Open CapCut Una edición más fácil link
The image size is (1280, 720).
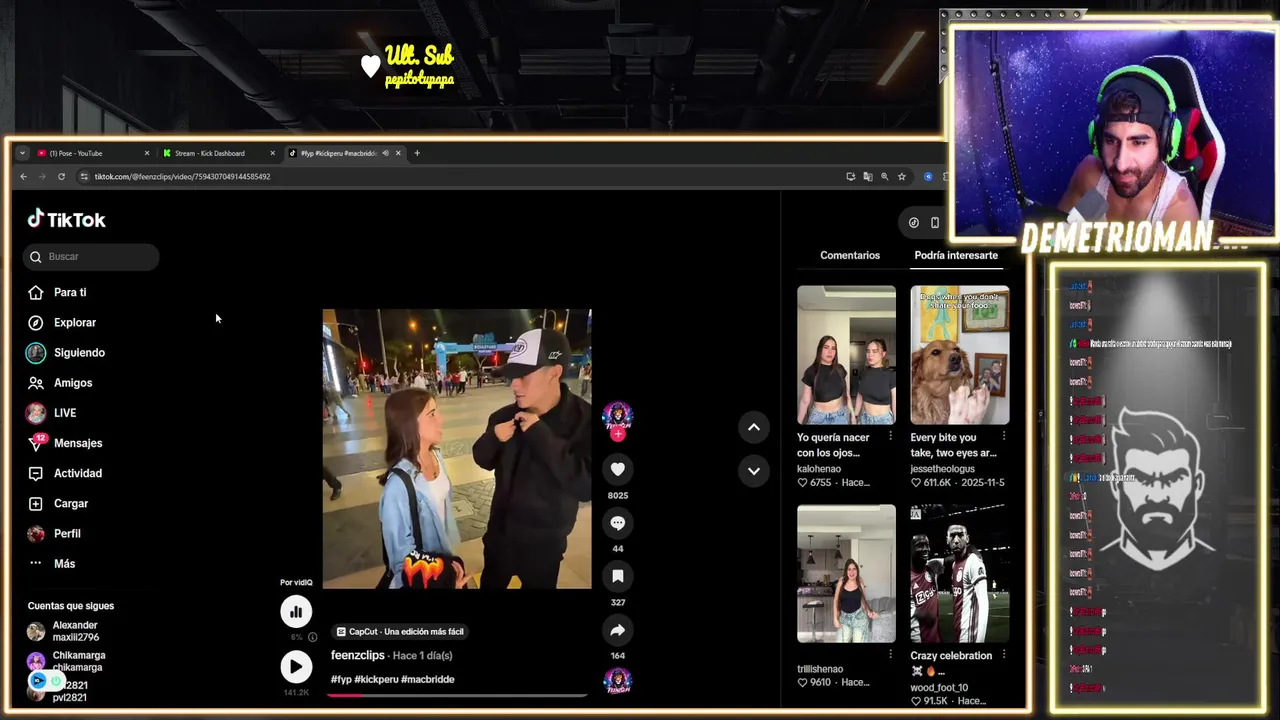tap(400, 632)
